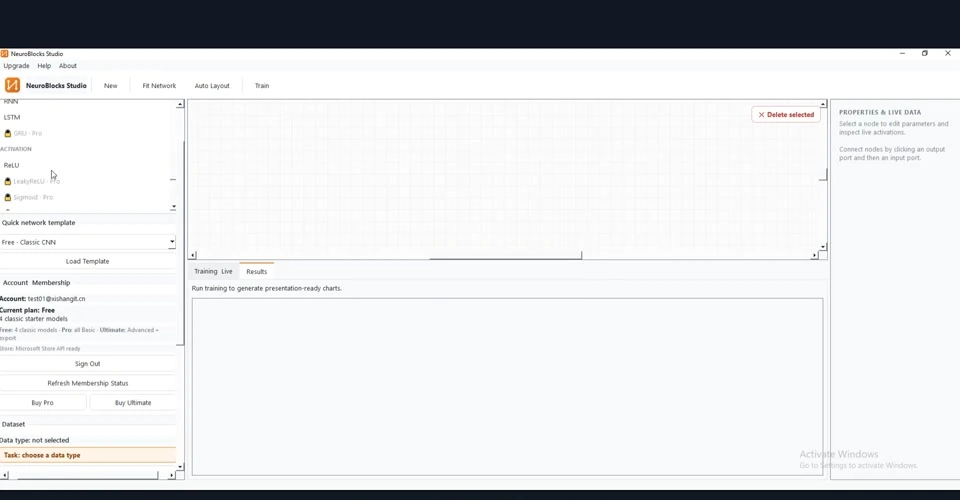Click the '4 classic starter models' text
Screen dimensions: 960x500
point(34,319)
